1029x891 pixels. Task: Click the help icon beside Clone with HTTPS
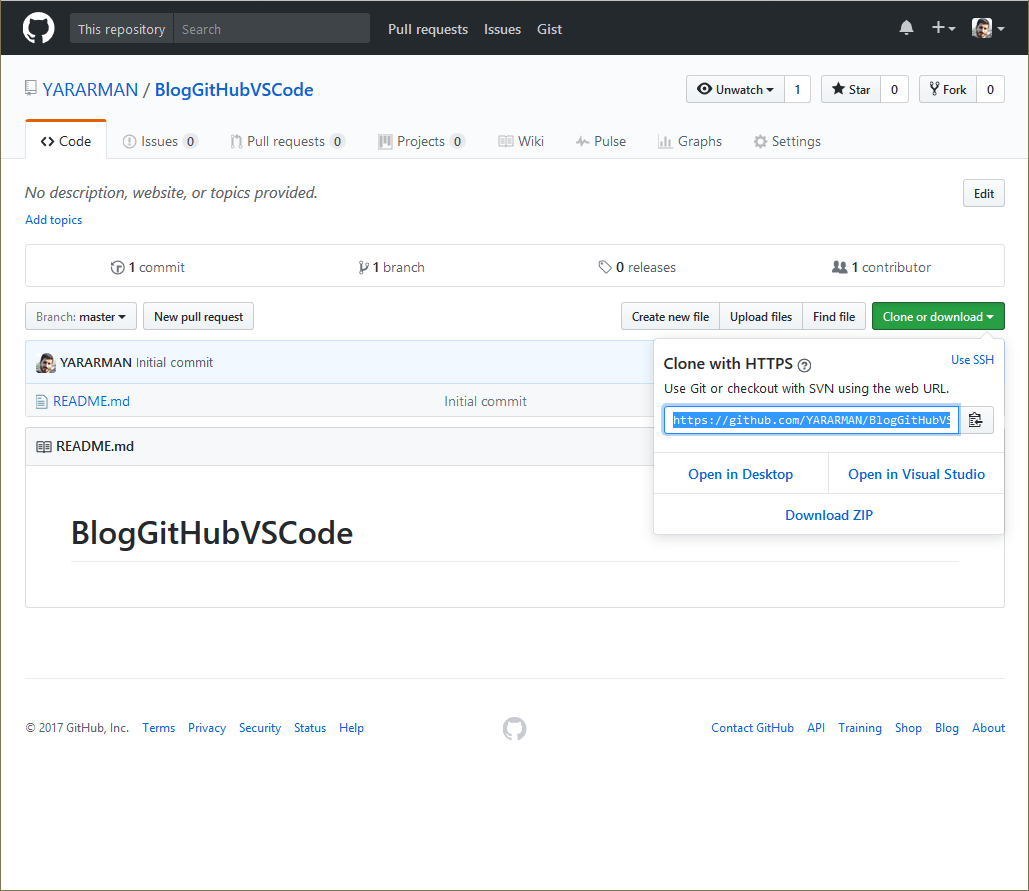click(804, 365)
